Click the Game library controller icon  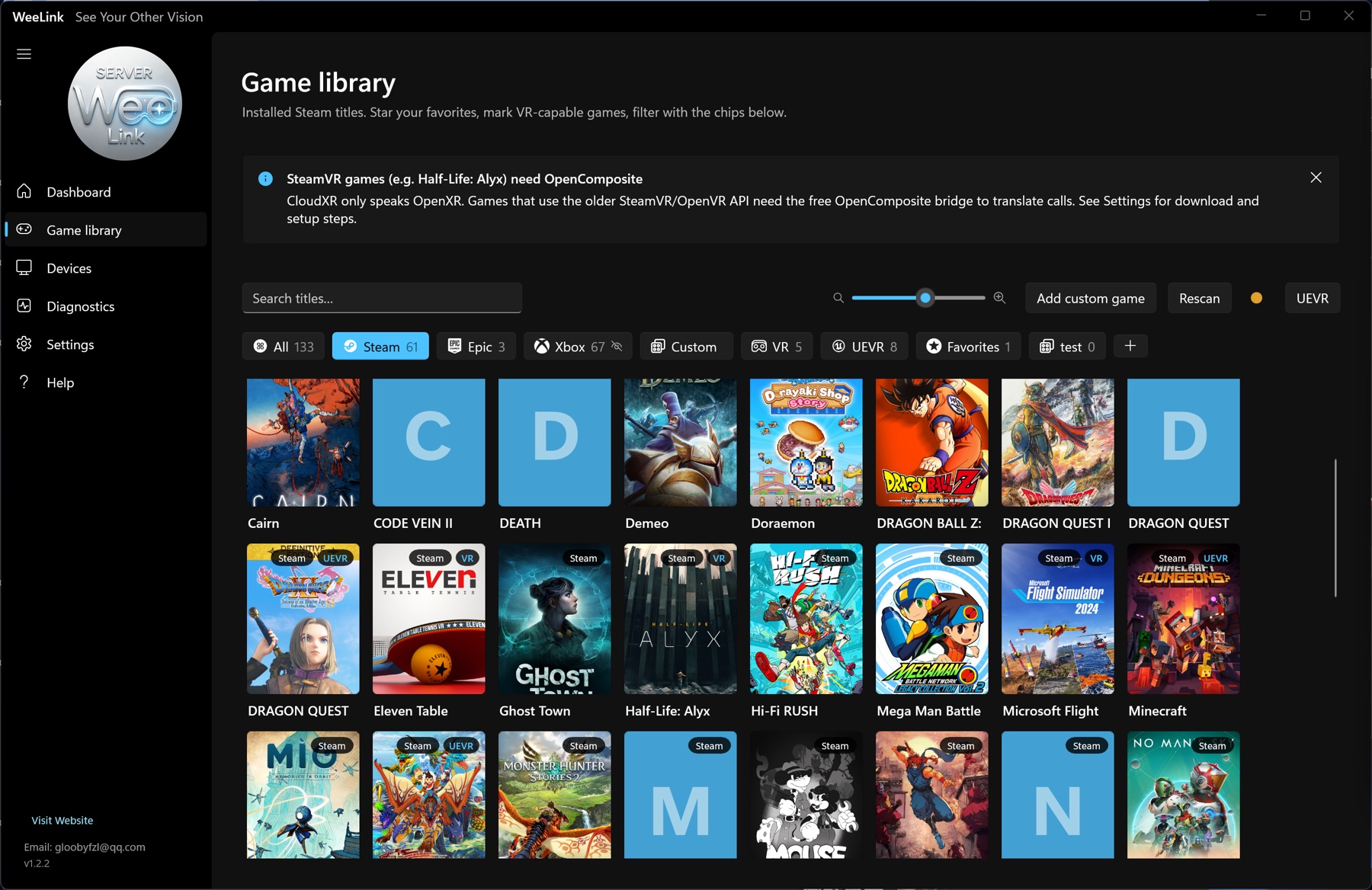point(24,229)
